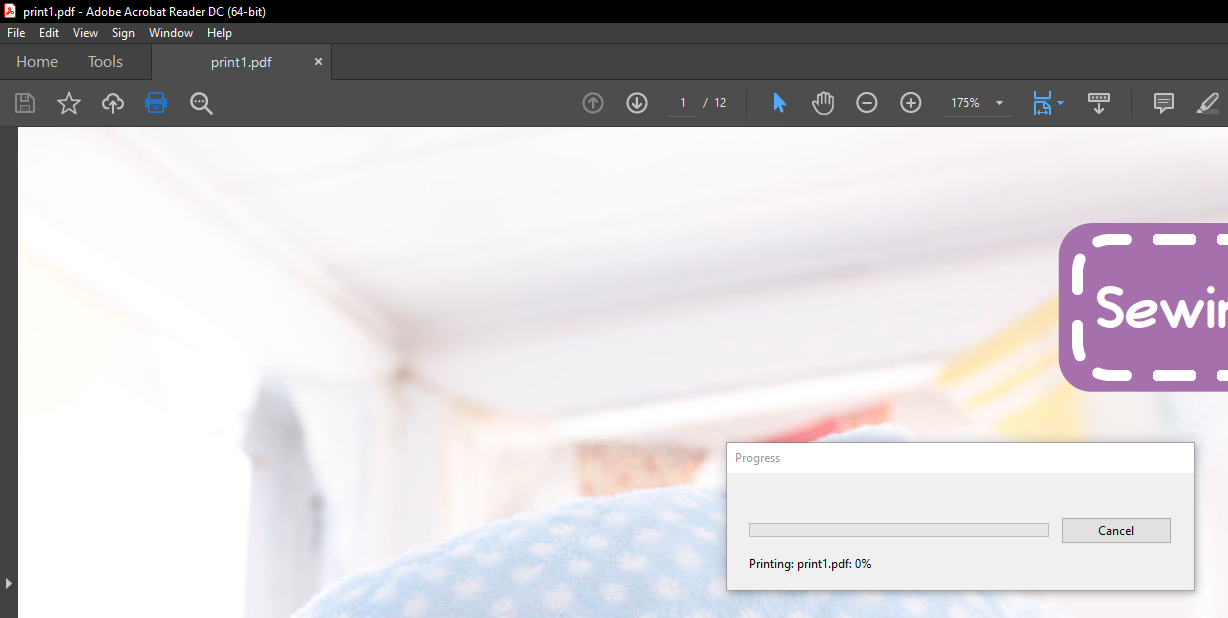Expand the left navigation pane arrow
The width and height of the screenshot is (1228, 618).
coord(9,584)
